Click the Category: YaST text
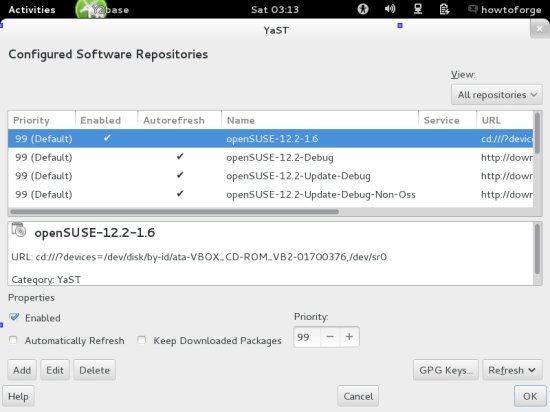The width and height of the screenshot is (550, 412). [46, 279]
